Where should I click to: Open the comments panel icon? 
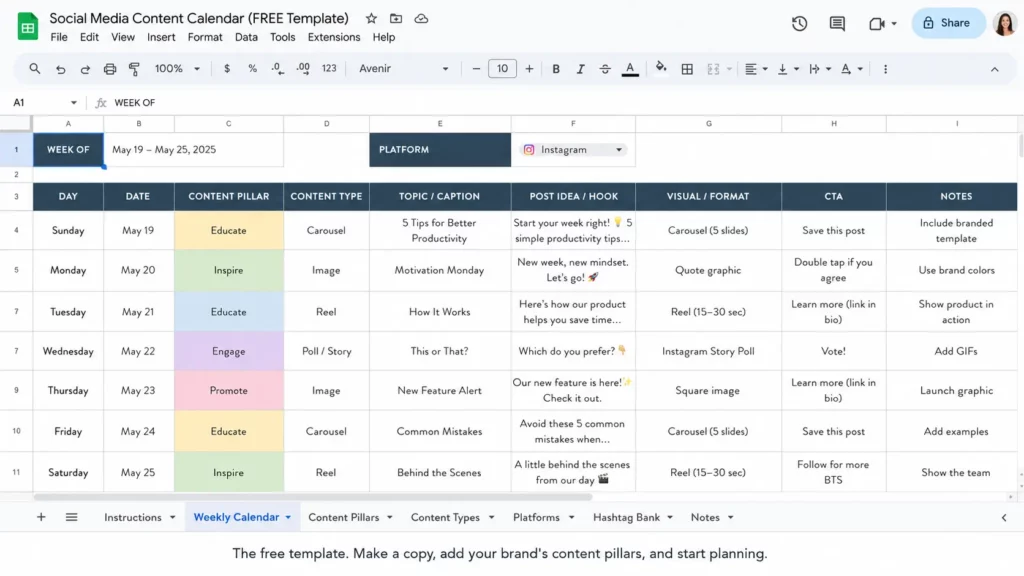837,24
